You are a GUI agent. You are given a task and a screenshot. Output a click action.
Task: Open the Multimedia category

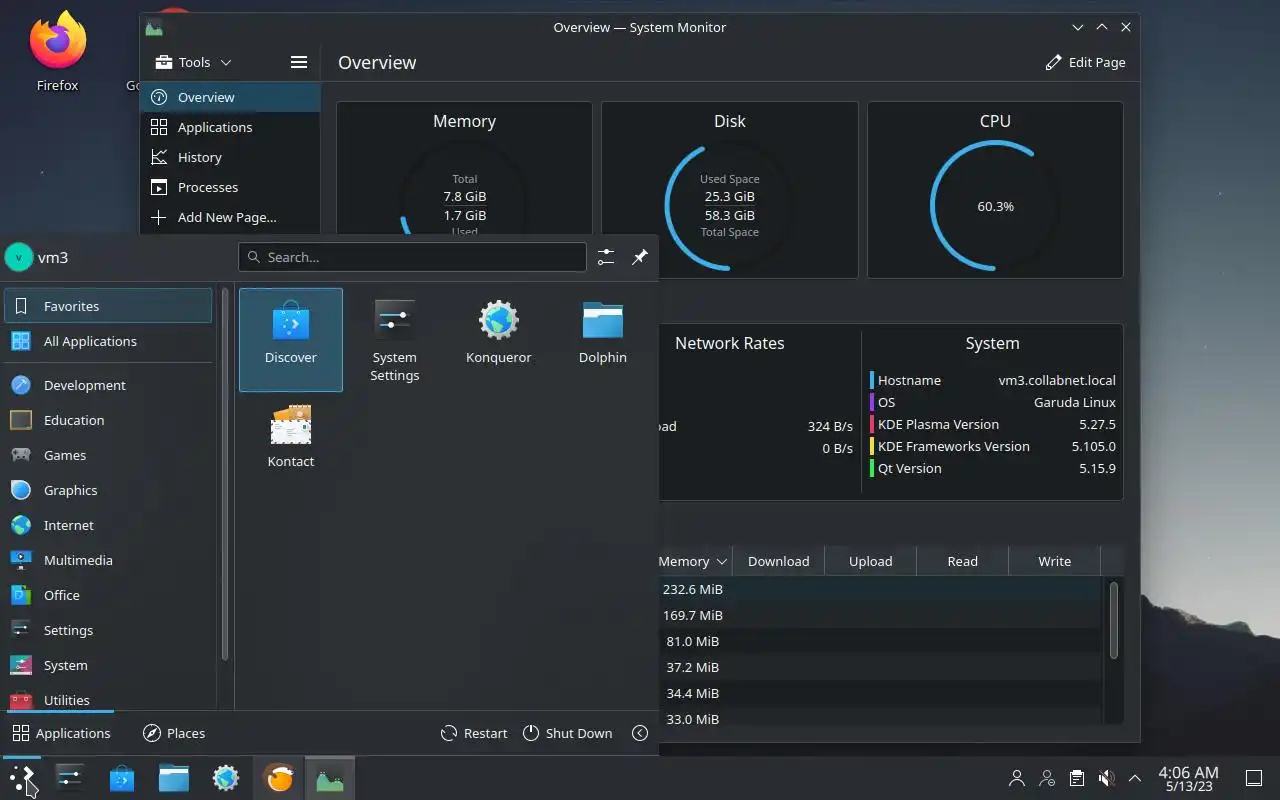pos(109,560)
